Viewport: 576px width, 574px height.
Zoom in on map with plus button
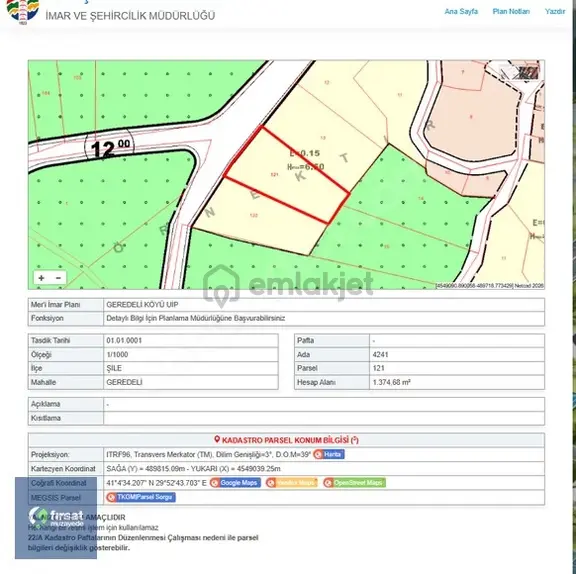(x=42, y=278)
